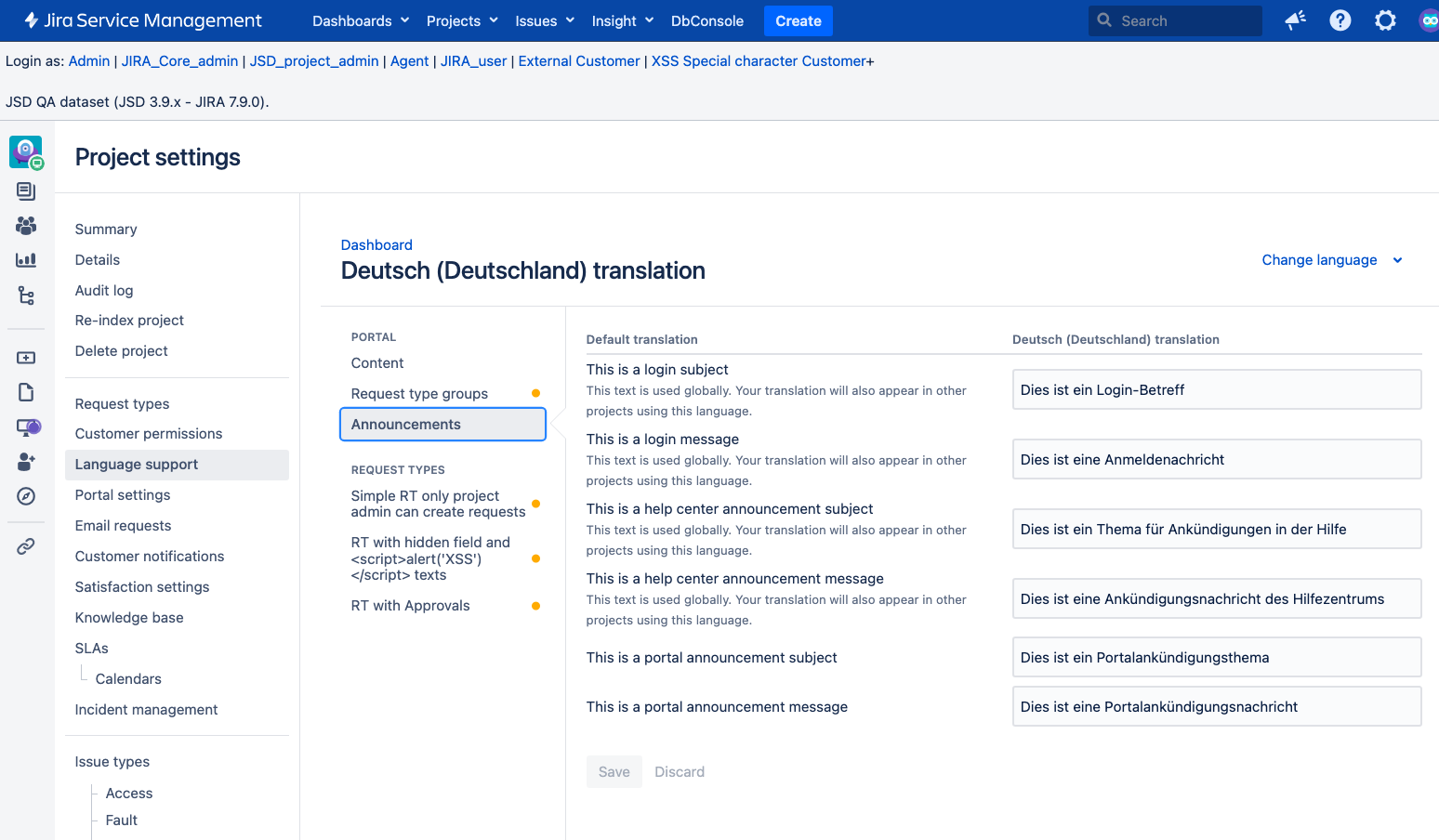Open the Projects menu in navigation bar
The width and height of the screenshot is (1439, 840).
tap(462, 20)
